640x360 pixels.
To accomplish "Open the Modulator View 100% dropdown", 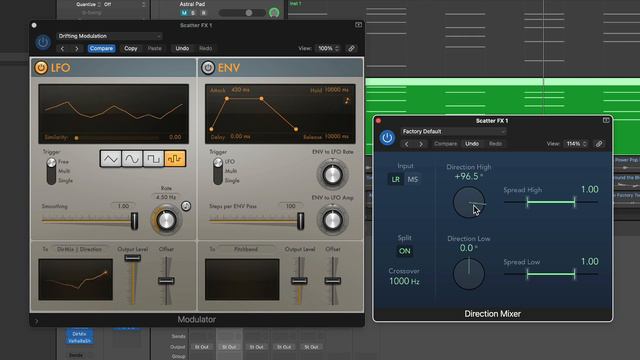I will [x=328, y=49].
